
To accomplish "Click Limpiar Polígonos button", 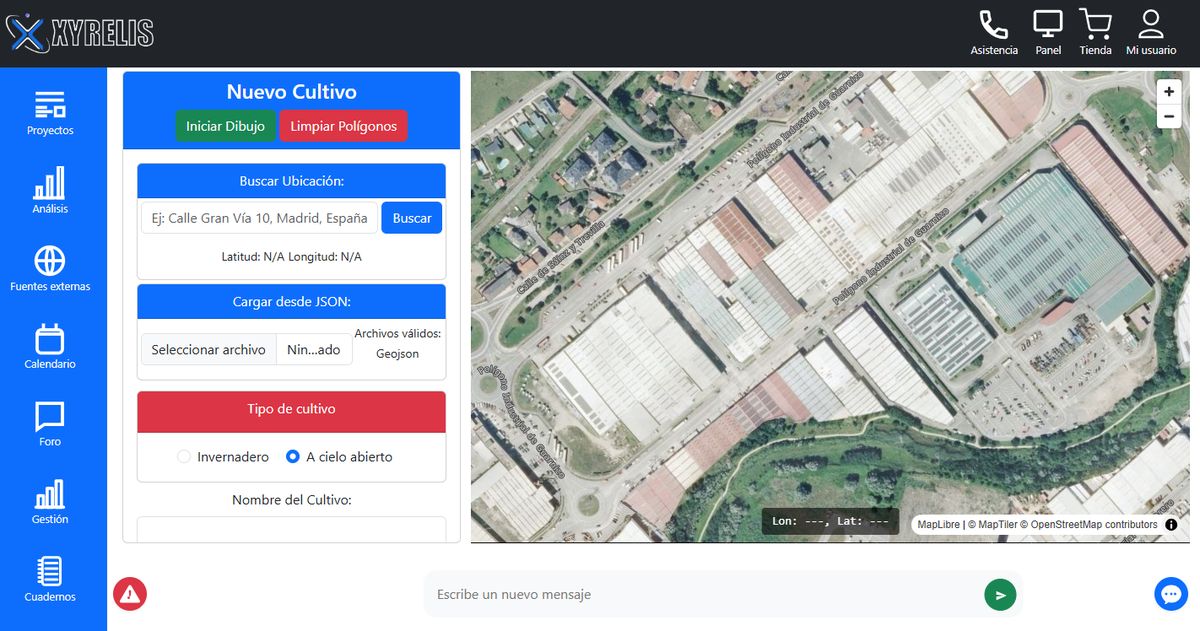I will pos(344,126).
